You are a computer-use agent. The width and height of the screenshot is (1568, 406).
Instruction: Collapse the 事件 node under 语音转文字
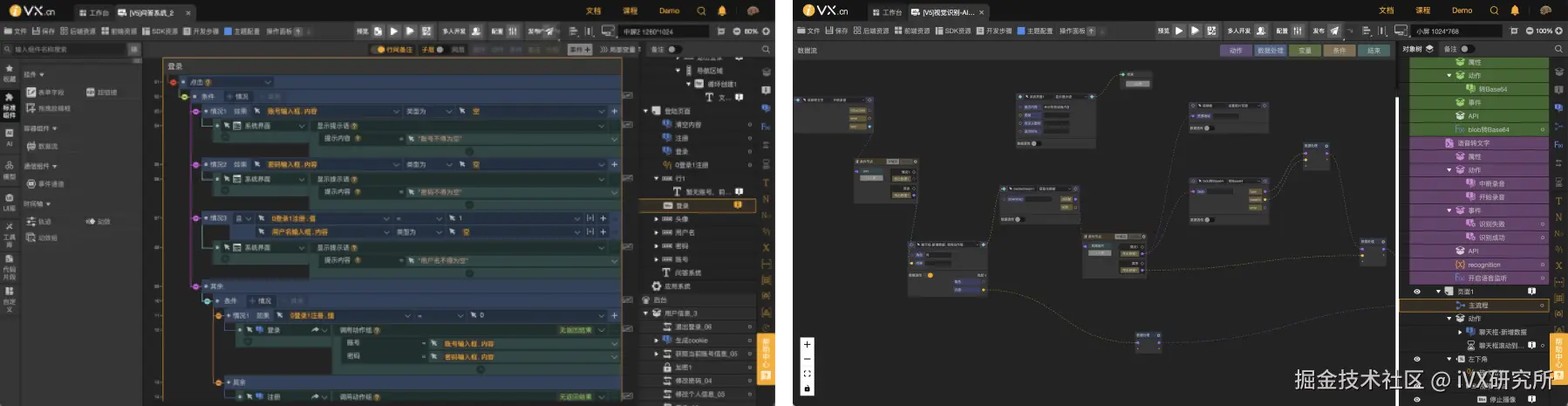pyautogui.click(x=1449, y=210)
